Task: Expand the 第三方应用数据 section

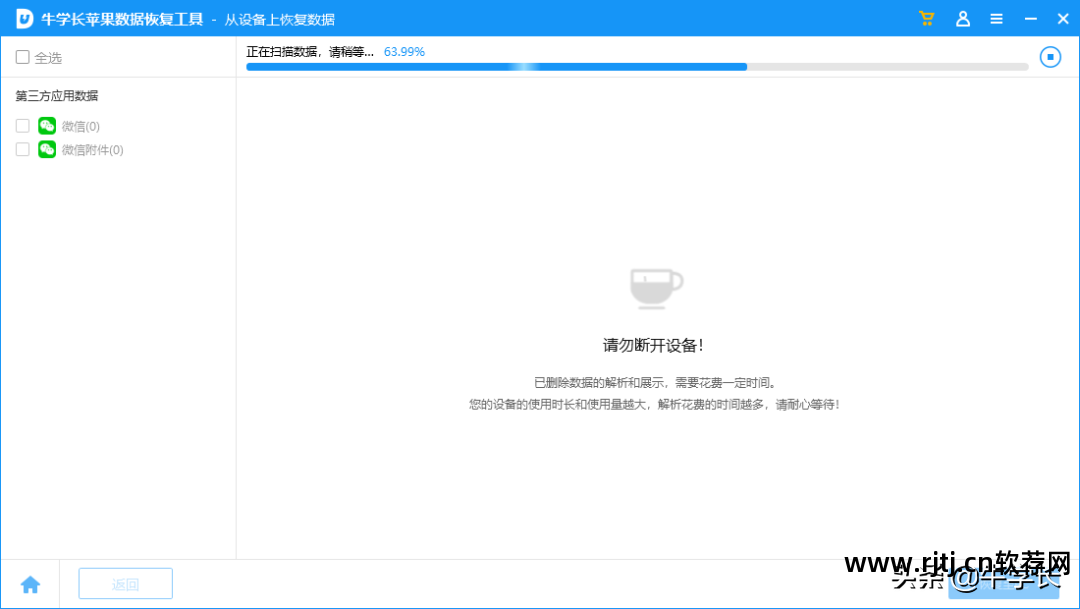Action: pyautogui.click(x=56, y=95)
